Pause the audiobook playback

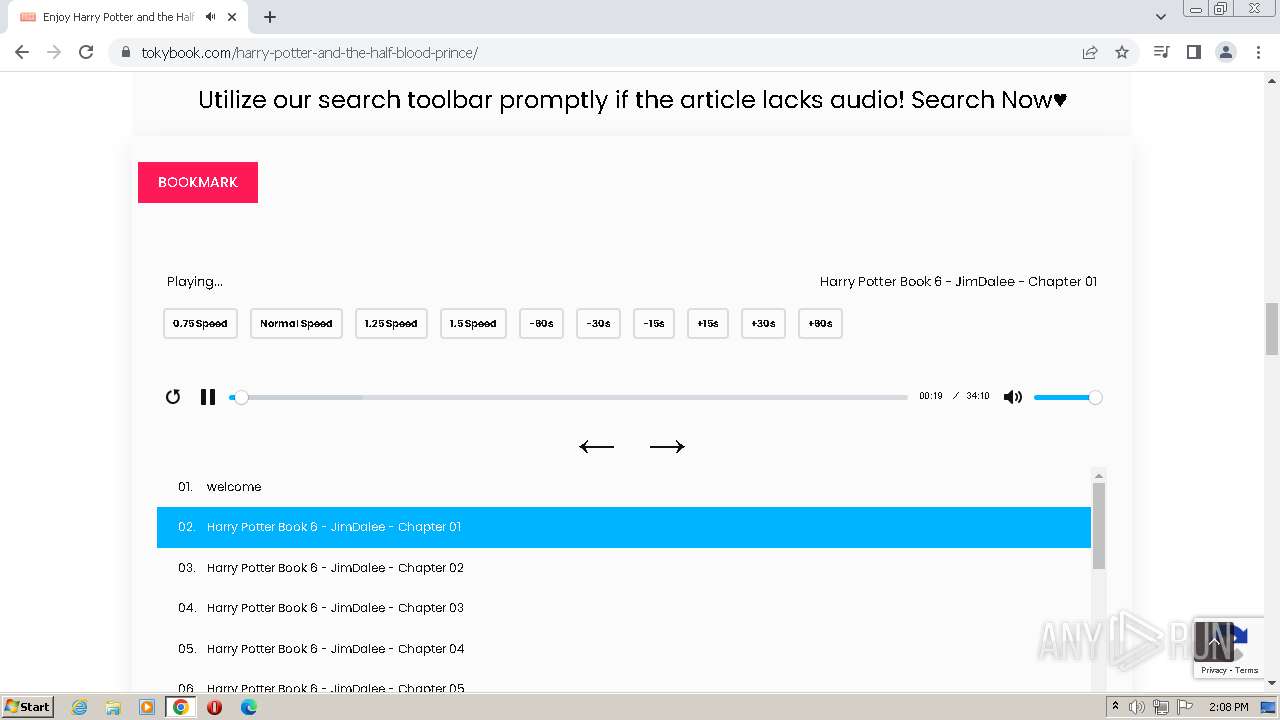(x=208, y=397)
